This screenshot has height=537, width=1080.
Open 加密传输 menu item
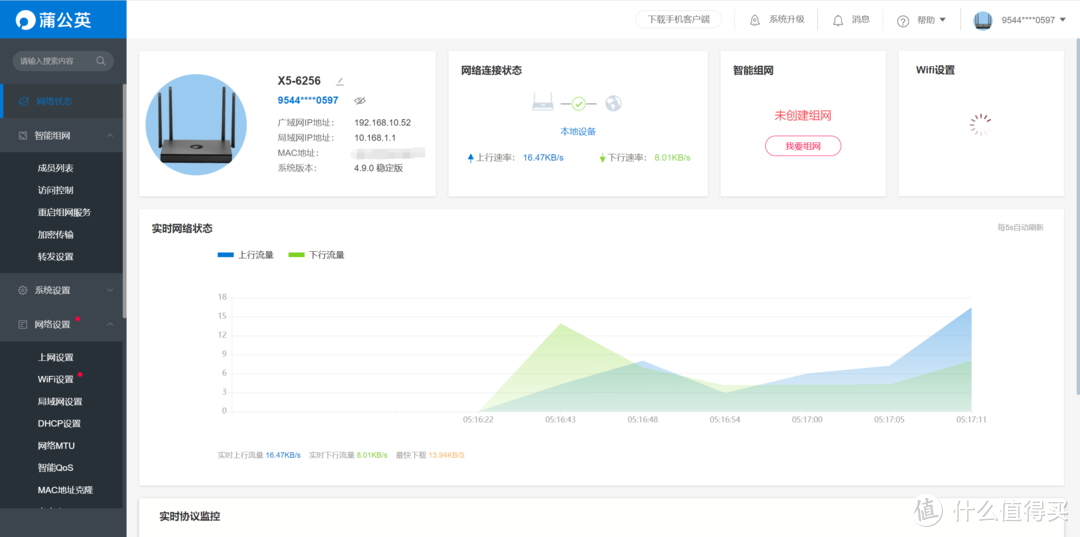(x=56, y=234)
